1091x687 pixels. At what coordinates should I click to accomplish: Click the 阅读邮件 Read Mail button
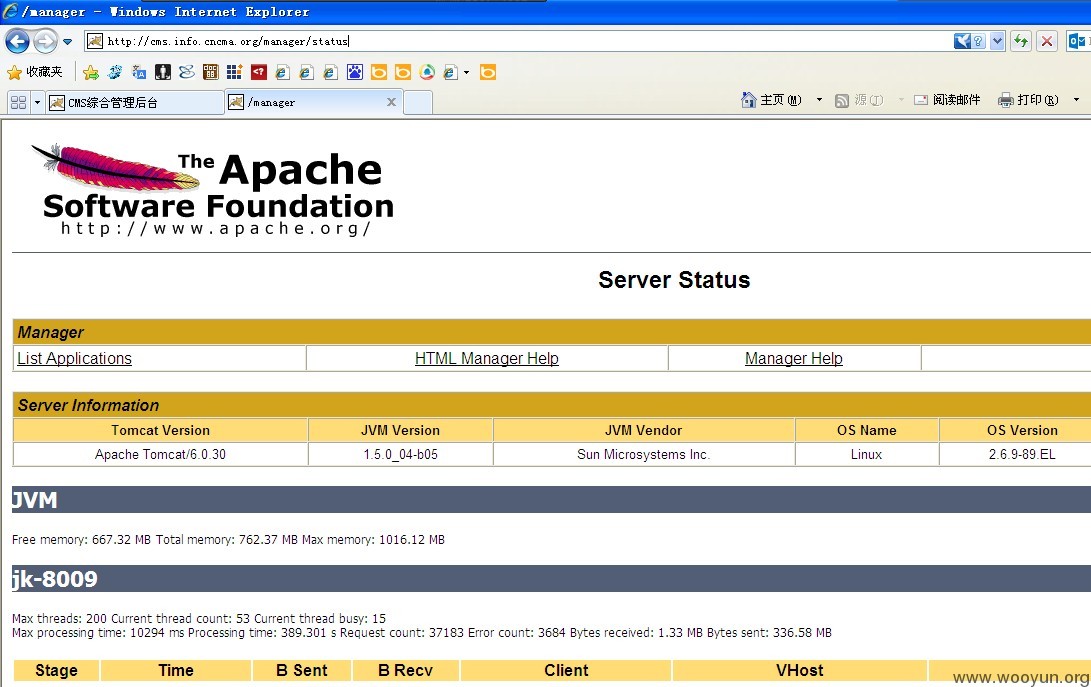[947, 100]
